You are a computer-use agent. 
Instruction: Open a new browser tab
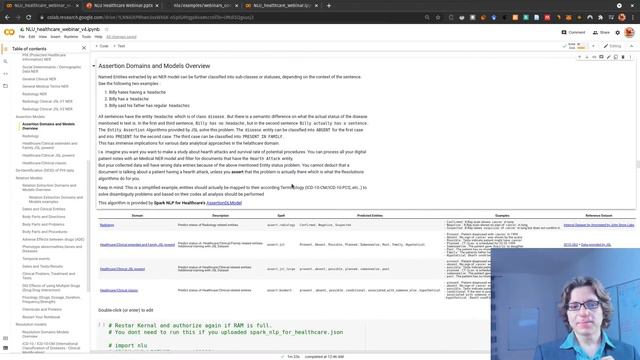(x=329, y=6)
